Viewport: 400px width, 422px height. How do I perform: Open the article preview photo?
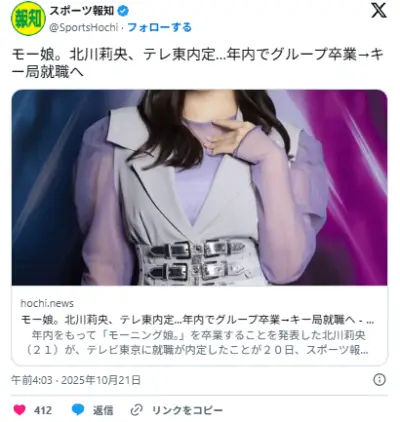click(200, 188)
